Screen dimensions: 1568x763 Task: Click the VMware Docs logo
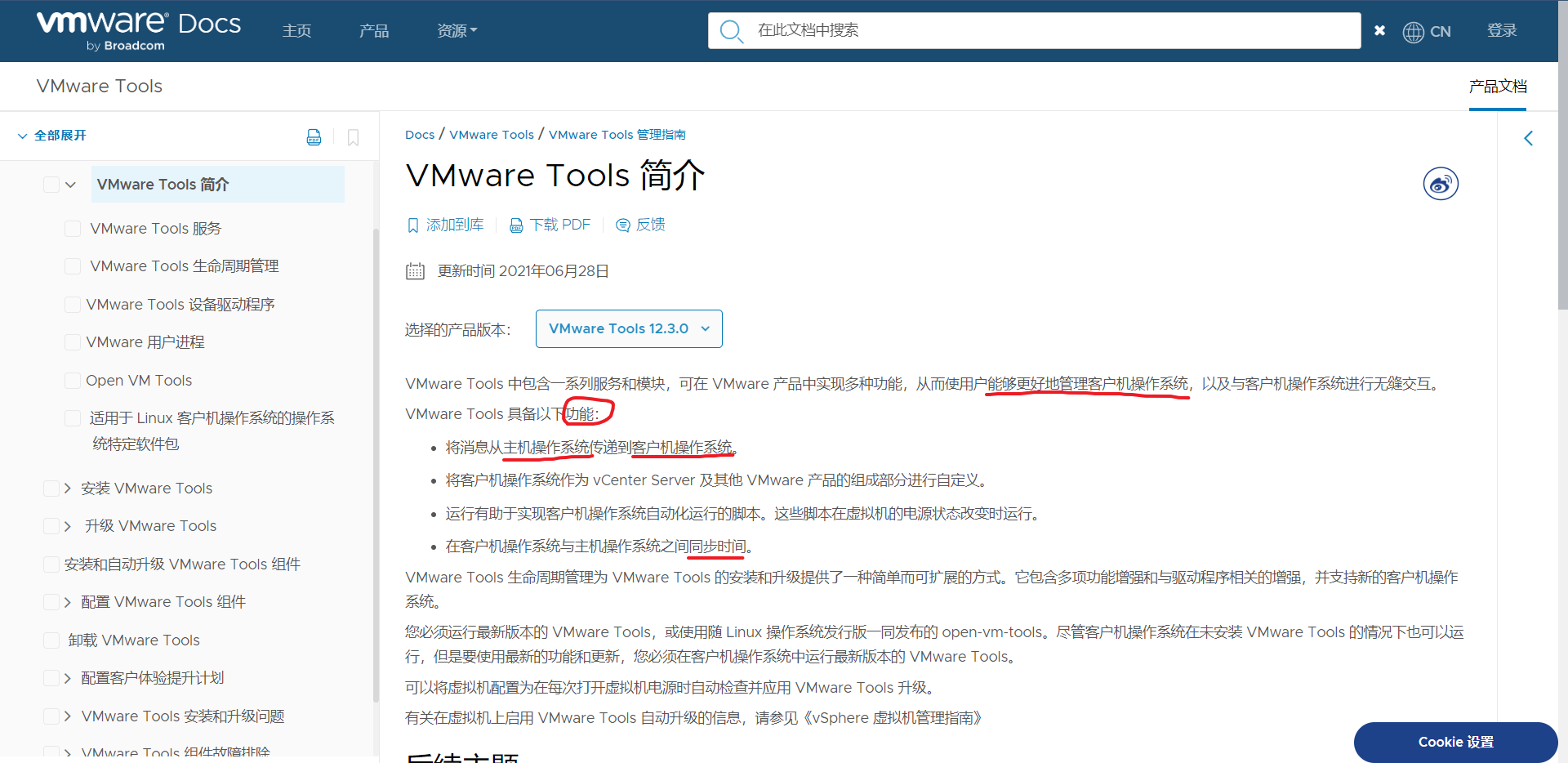[x=139, y=30]
